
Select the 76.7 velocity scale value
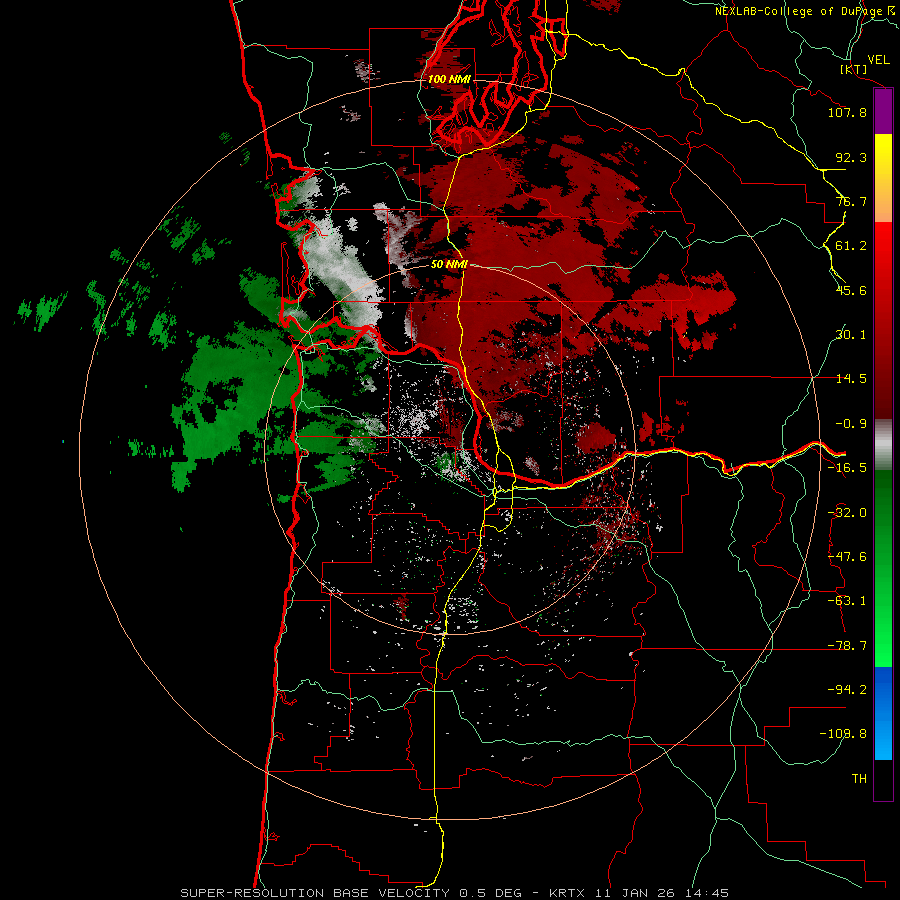[851, 201]
